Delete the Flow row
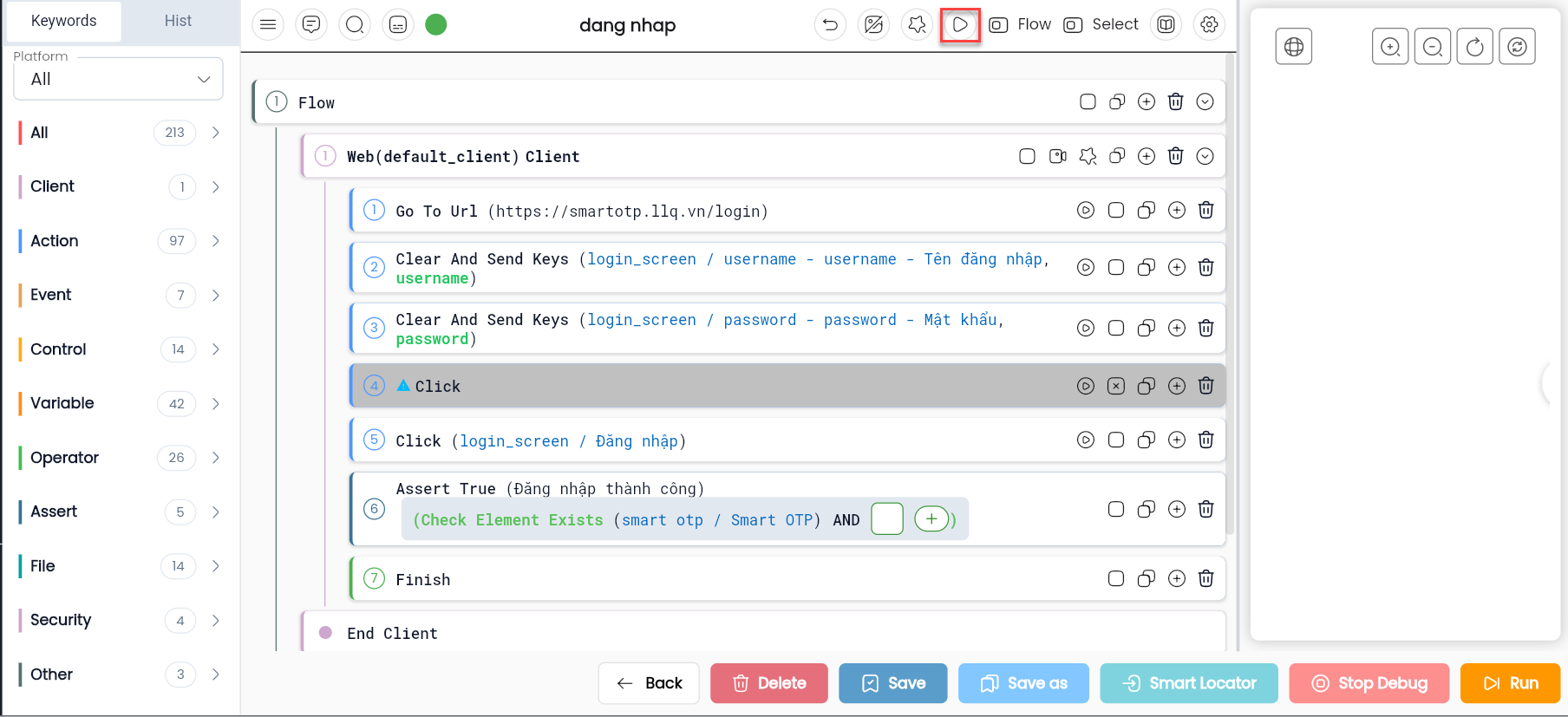Screen dimensions: 1568x717 (x=1176, y=101)
